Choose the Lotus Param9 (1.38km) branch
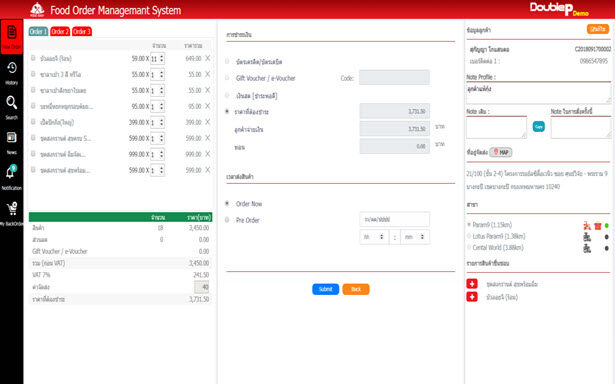 pyautogui.click(x=469, y=236)
